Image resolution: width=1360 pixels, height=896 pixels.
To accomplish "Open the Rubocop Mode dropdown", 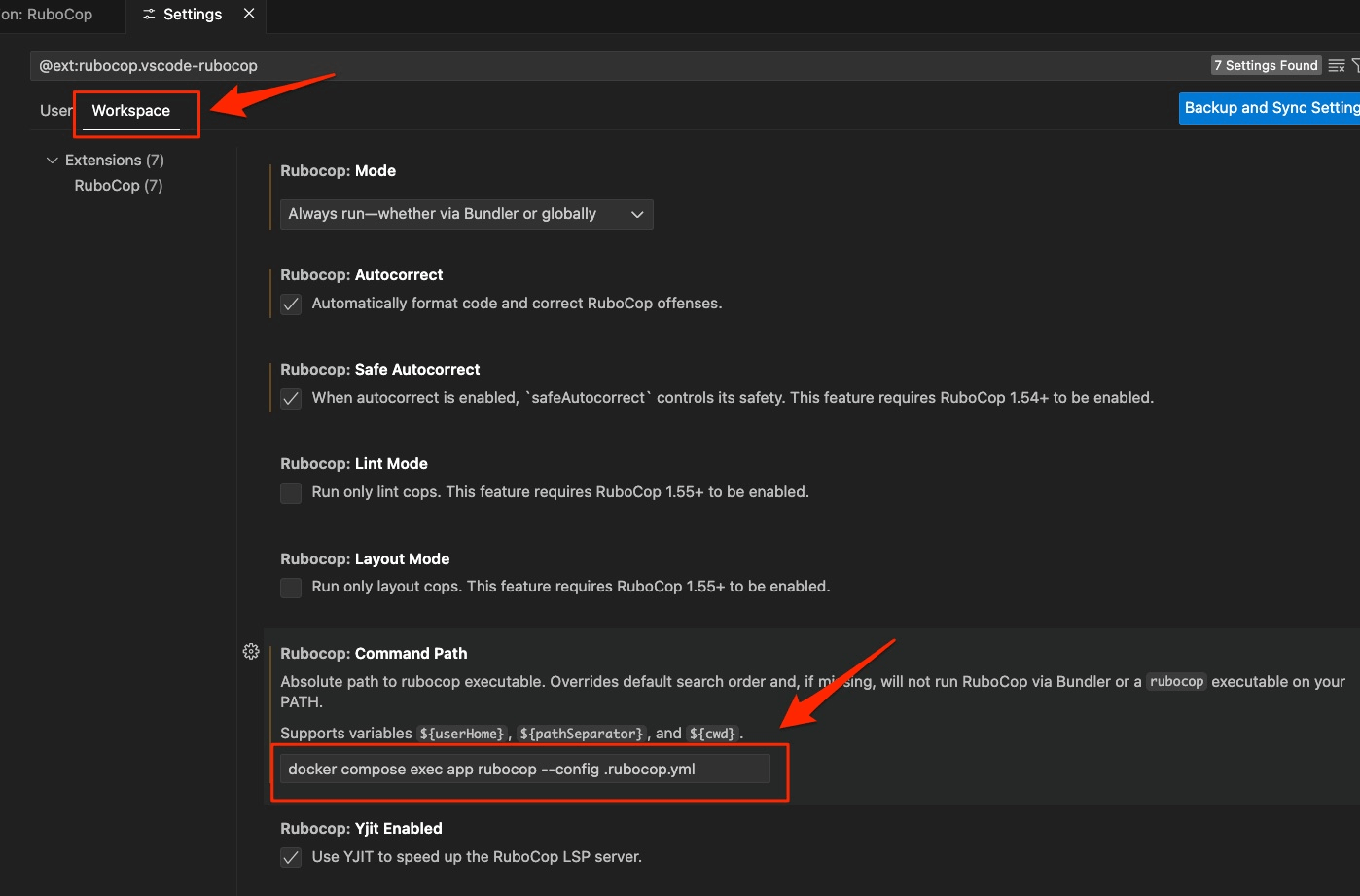I will pos(467,214).
